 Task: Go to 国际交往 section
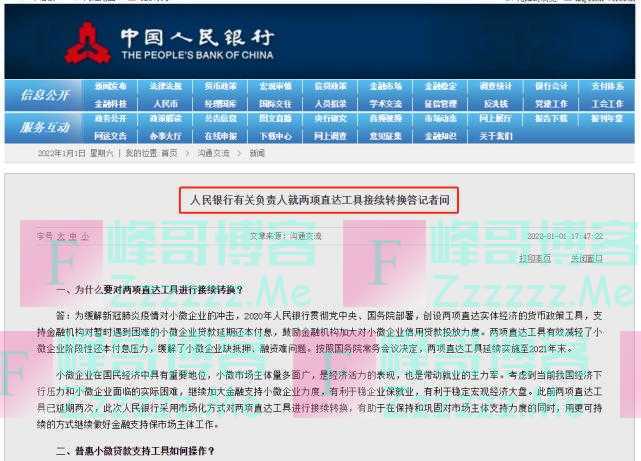[x=276, y=104]
